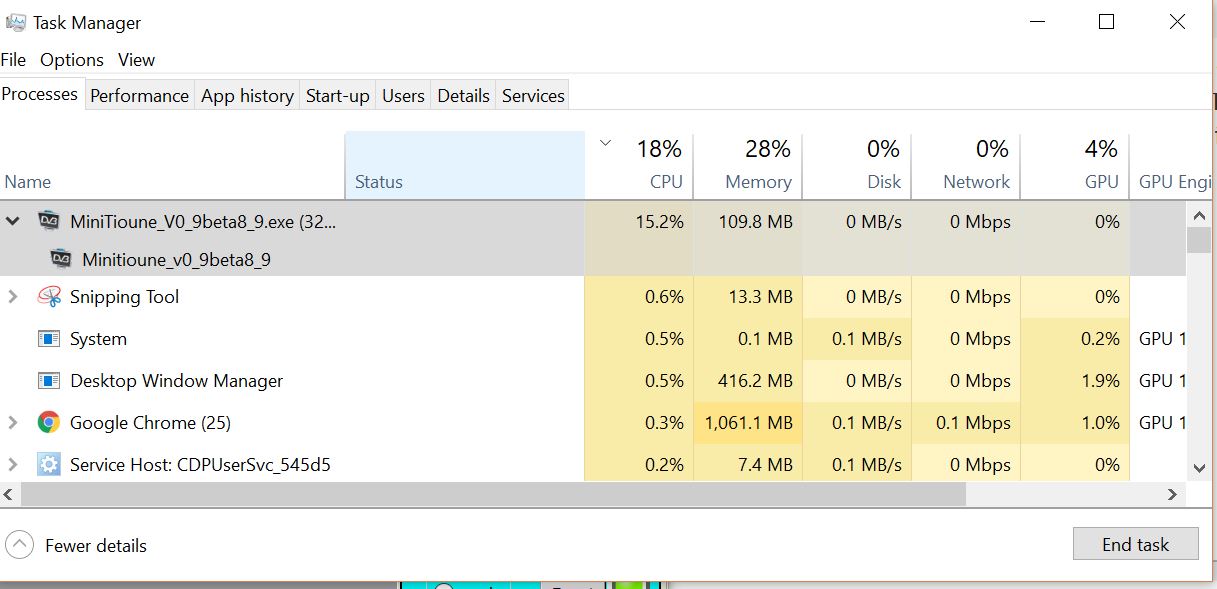
Task: Sort by the Disk column header
Action: [856, 166]
